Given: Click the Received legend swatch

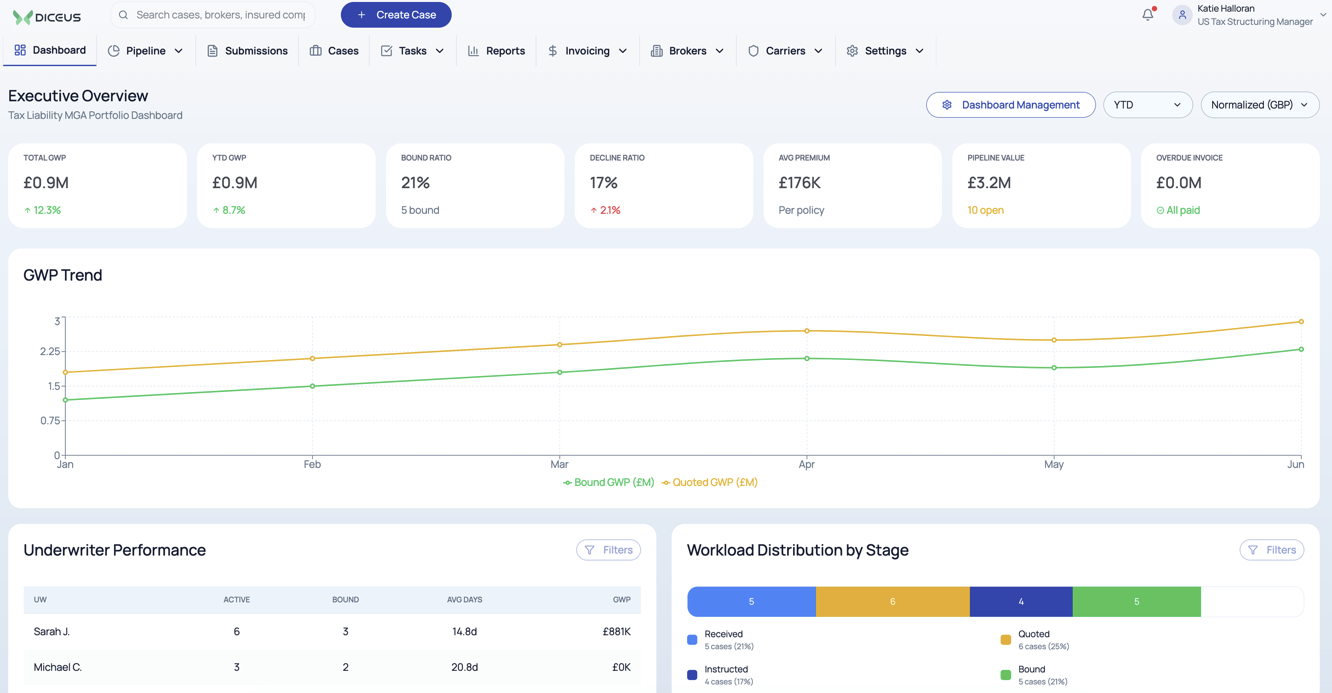Looking at the screenshot, I should tap(692, 639).
